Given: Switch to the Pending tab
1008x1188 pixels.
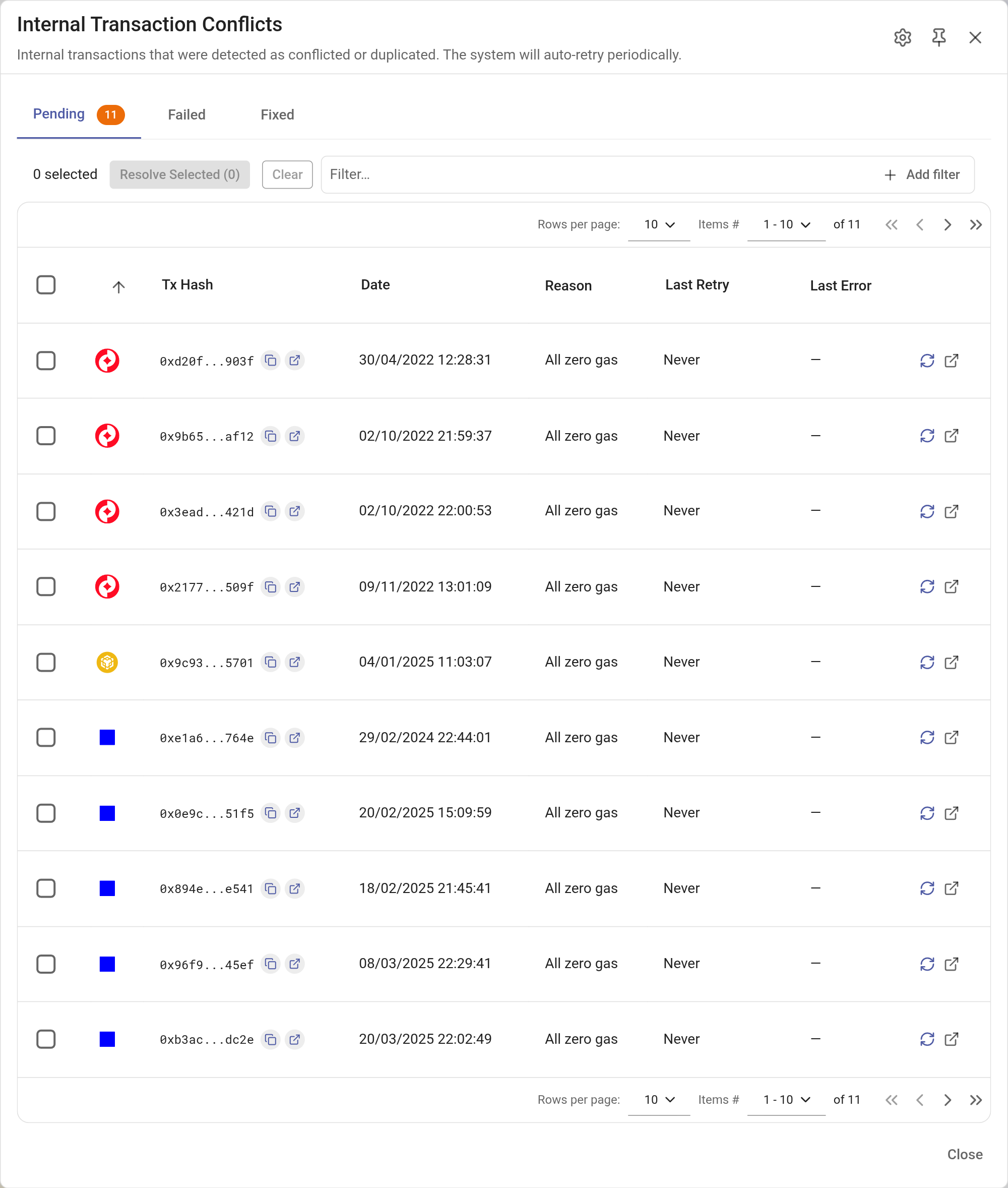Looking at the screenshot, I should 79,114.
